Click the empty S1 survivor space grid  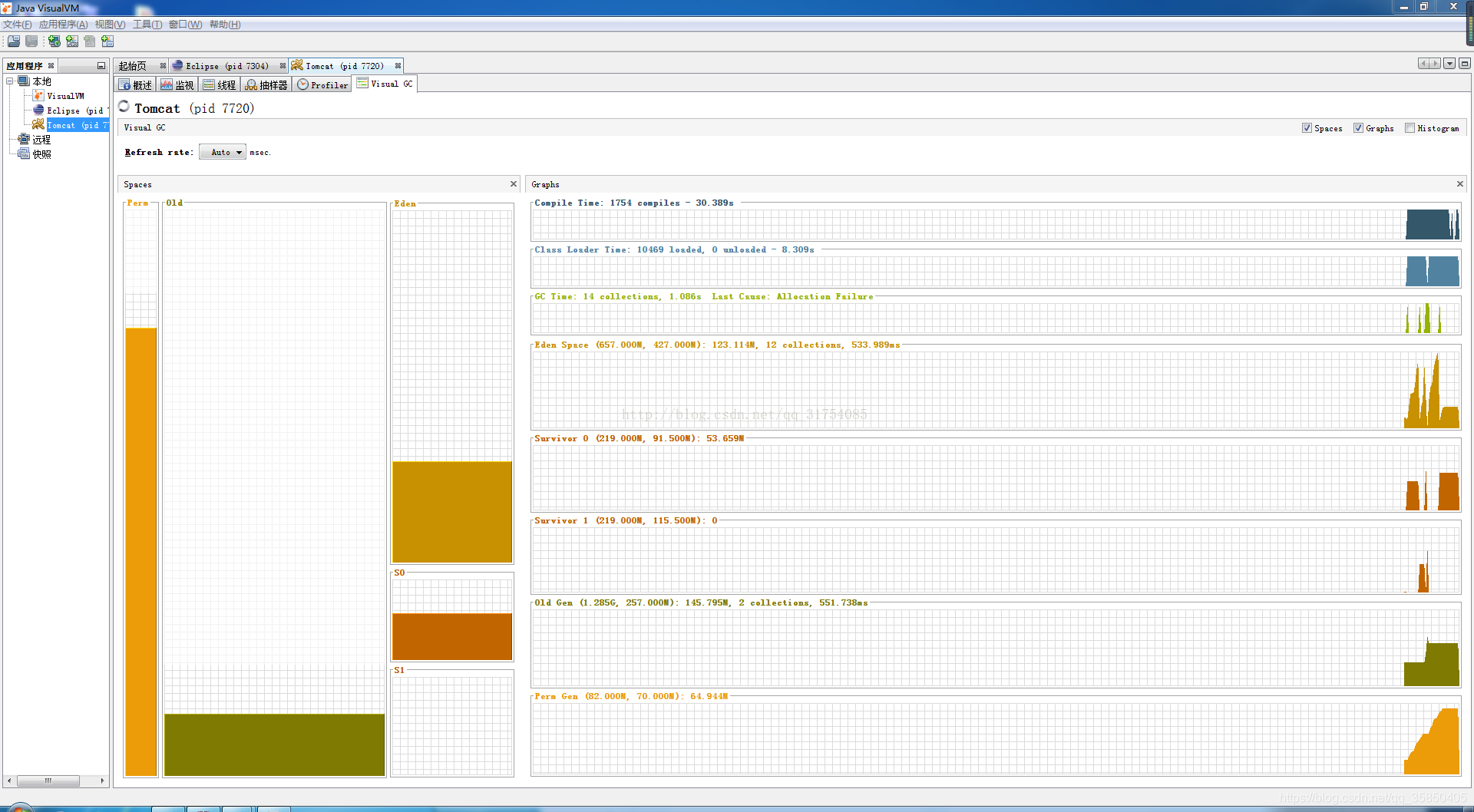(x=452, y=725)
